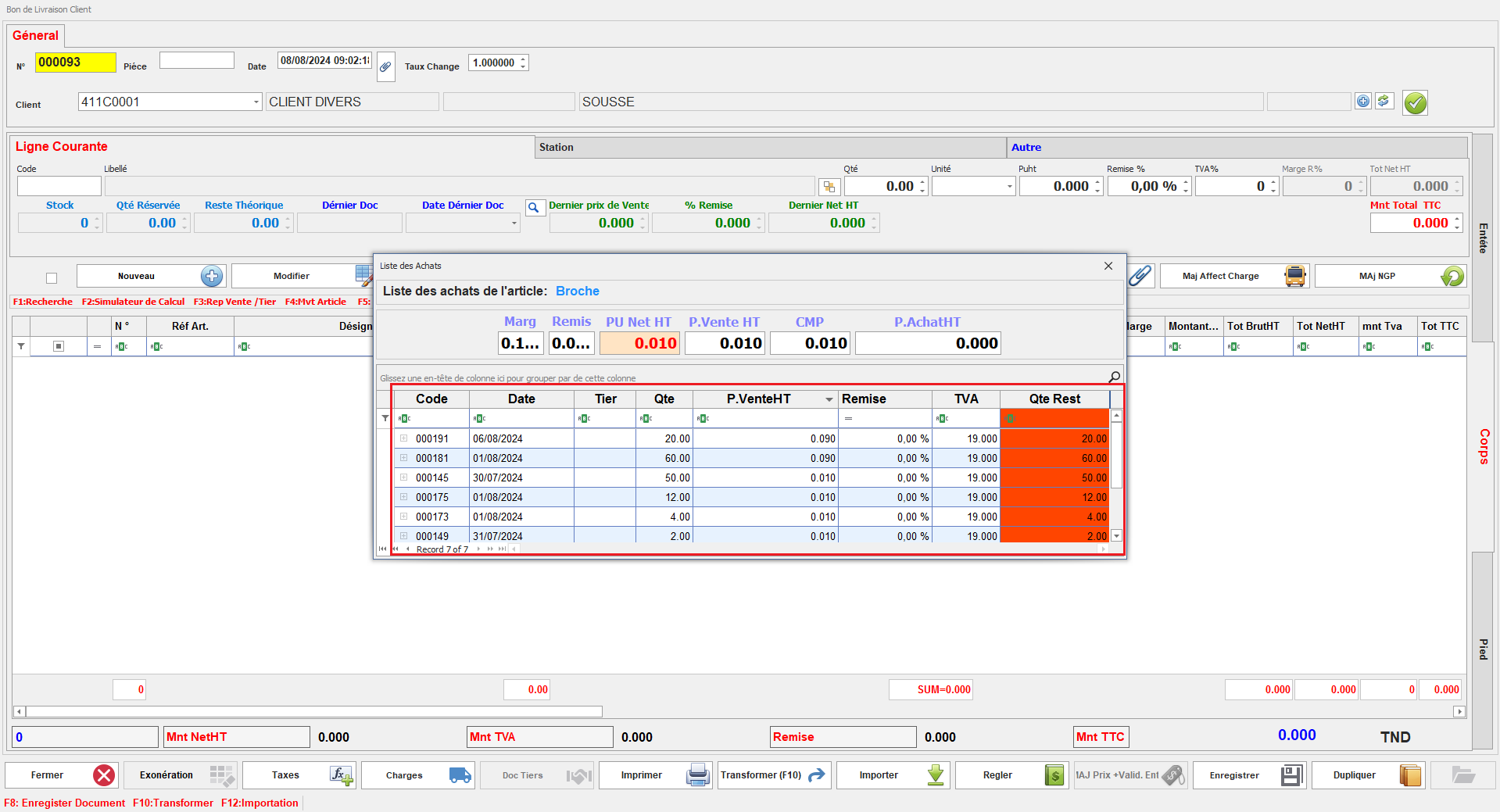Click the paperclip icon beside the Date field
This screenshot has height=812, width=1500.
pyautogui.click(x=385, y=67)
